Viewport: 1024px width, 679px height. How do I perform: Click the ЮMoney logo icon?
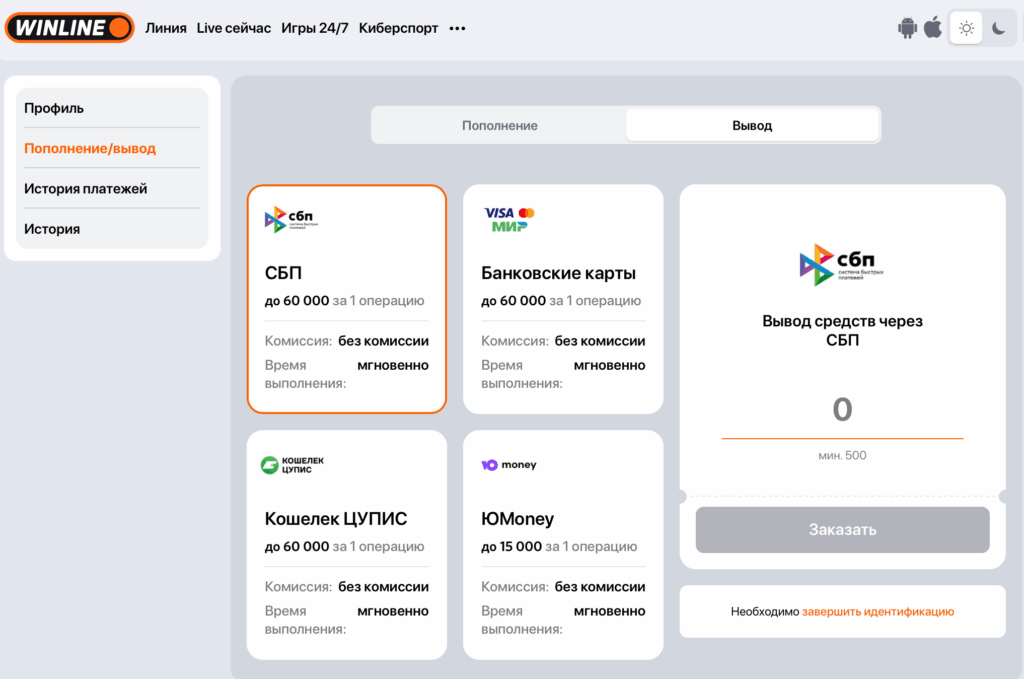pyautogui.click(x=509, y=465)
